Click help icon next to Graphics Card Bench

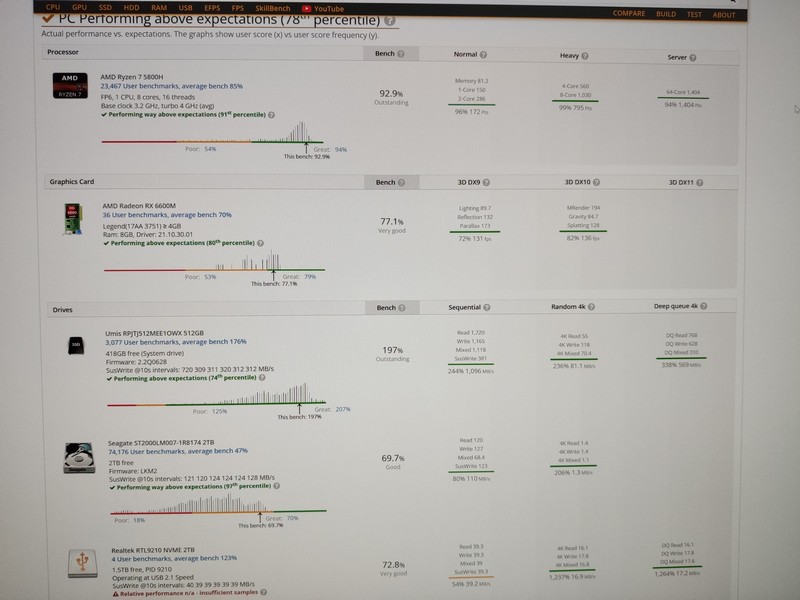(x=401, y=182)
